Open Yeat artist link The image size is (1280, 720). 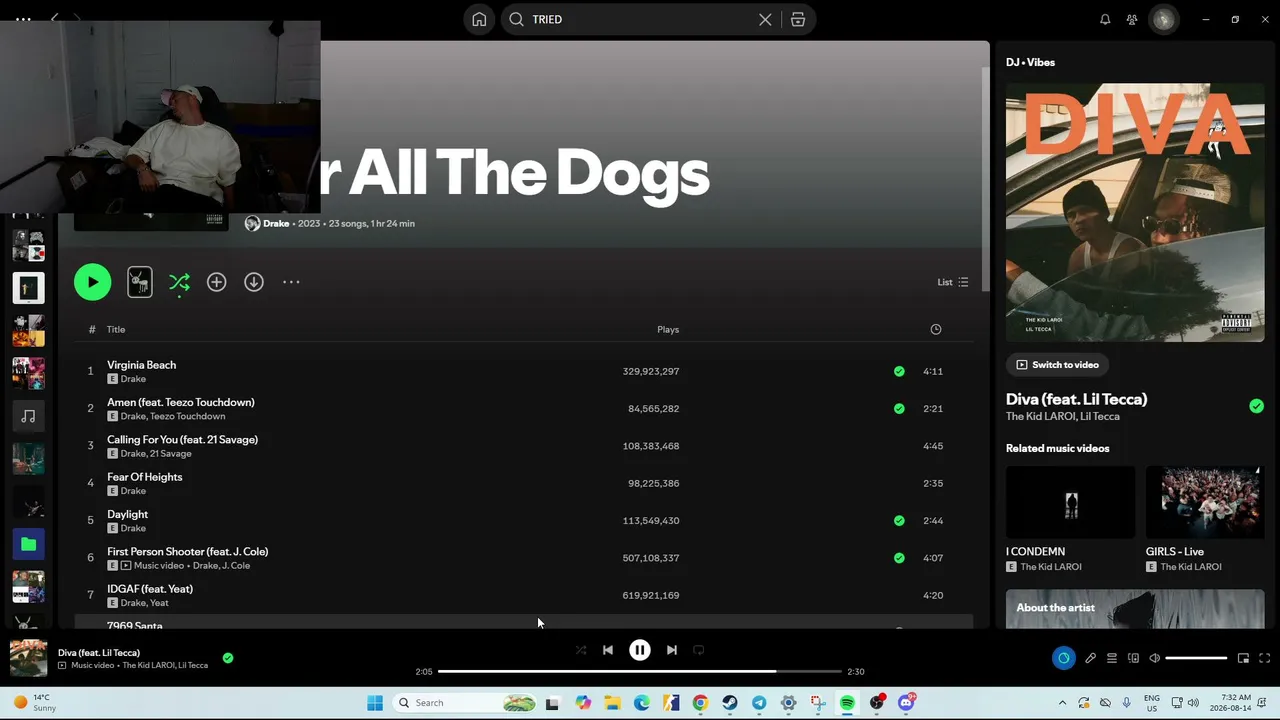pyautogui.click(x=158, y=603)
